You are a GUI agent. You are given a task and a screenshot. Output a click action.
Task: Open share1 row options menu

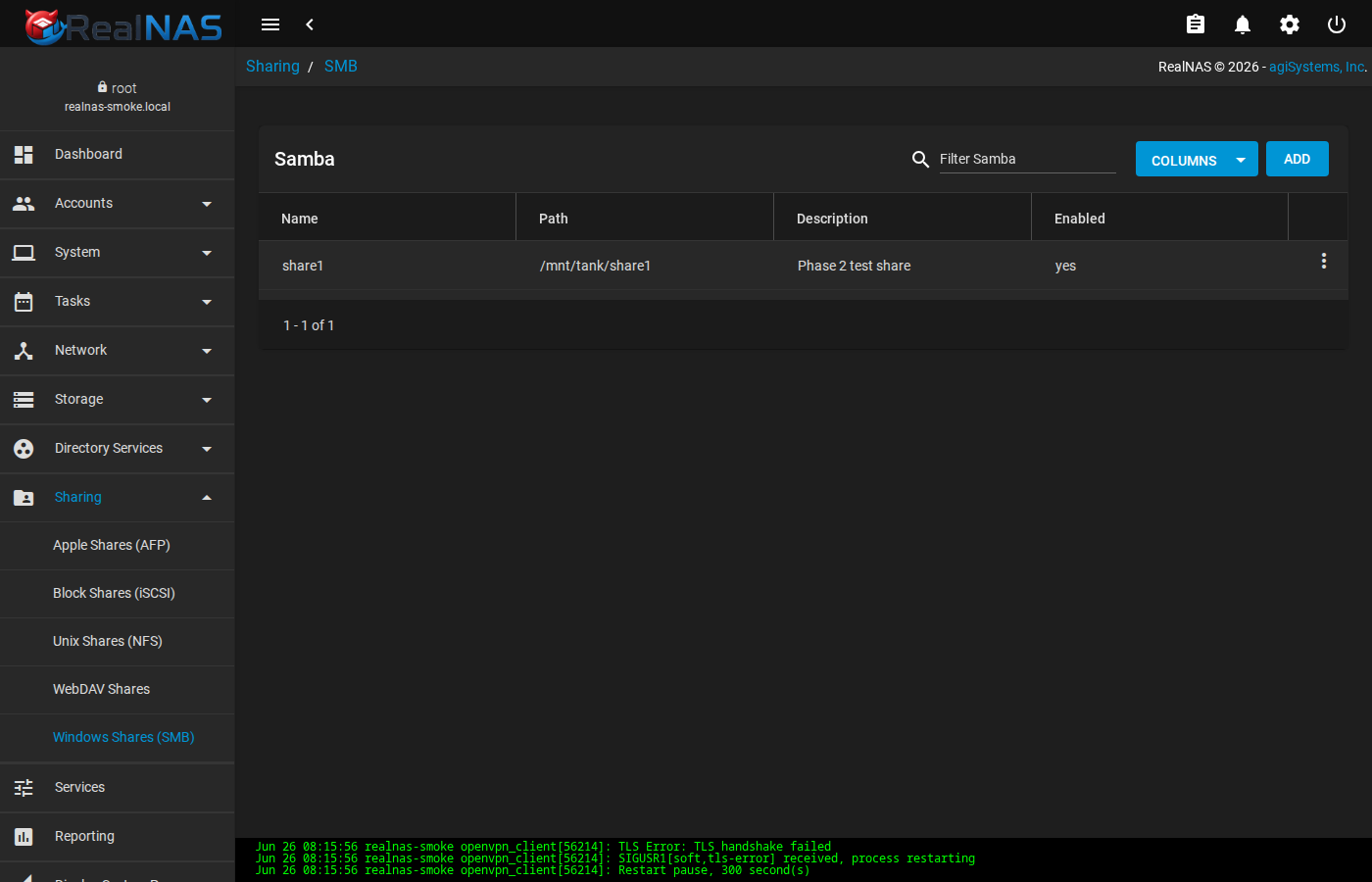[1324, 261]
